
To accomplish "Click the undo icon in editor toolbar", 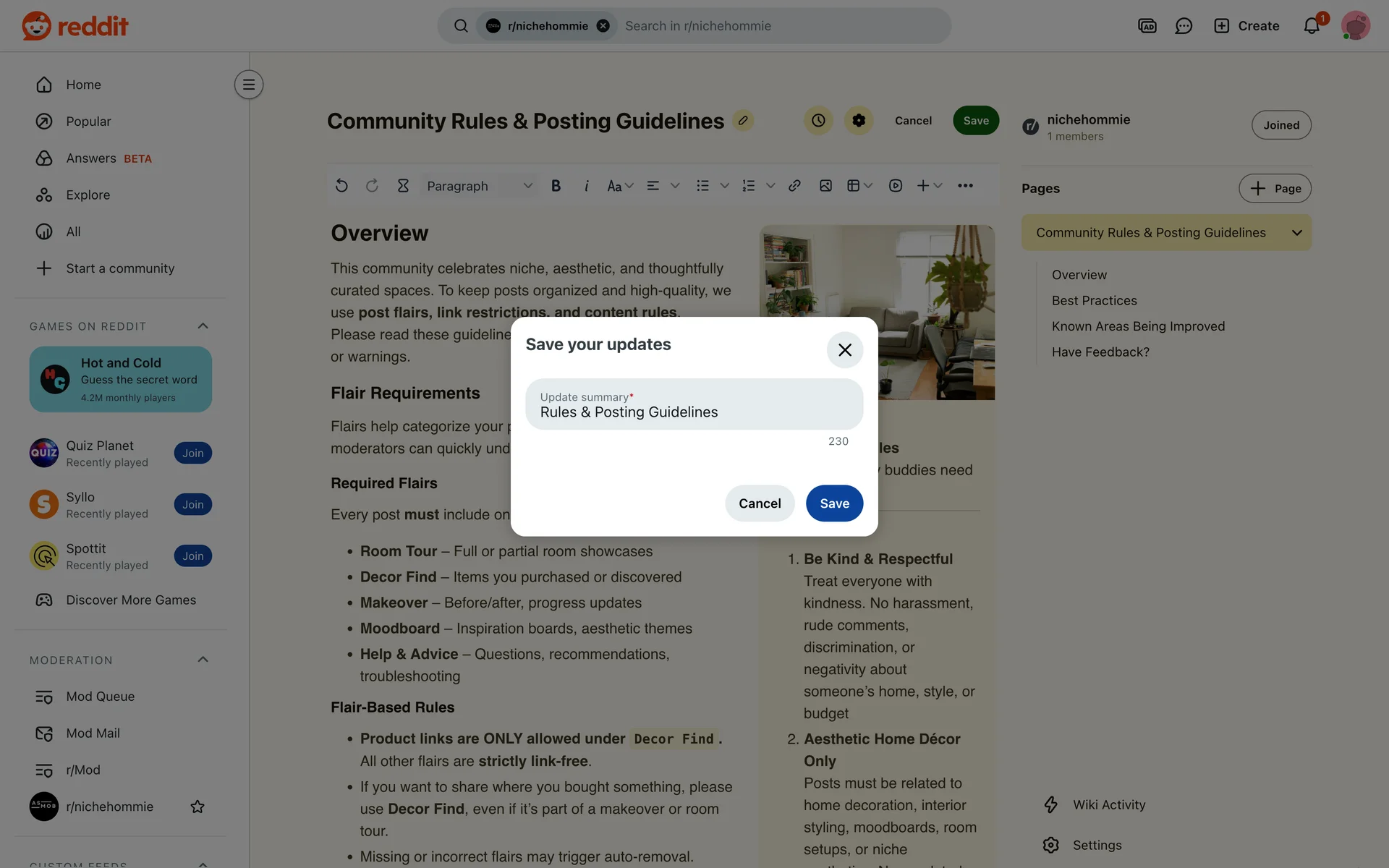I will pyautogui.click(x=341, y=186).
